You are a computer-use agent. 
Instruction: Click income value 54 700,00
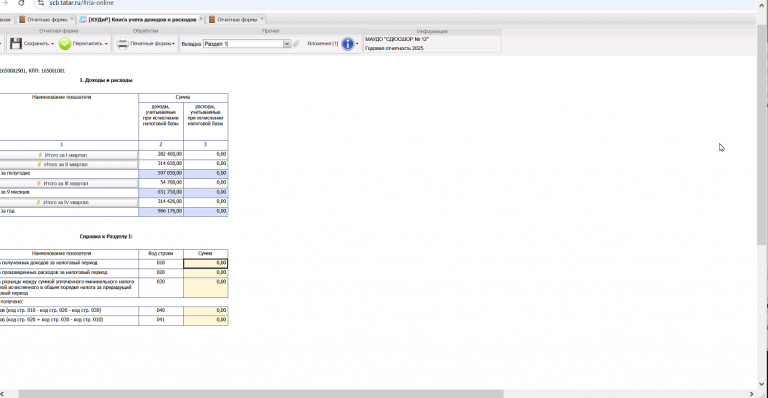click(171, 183)
